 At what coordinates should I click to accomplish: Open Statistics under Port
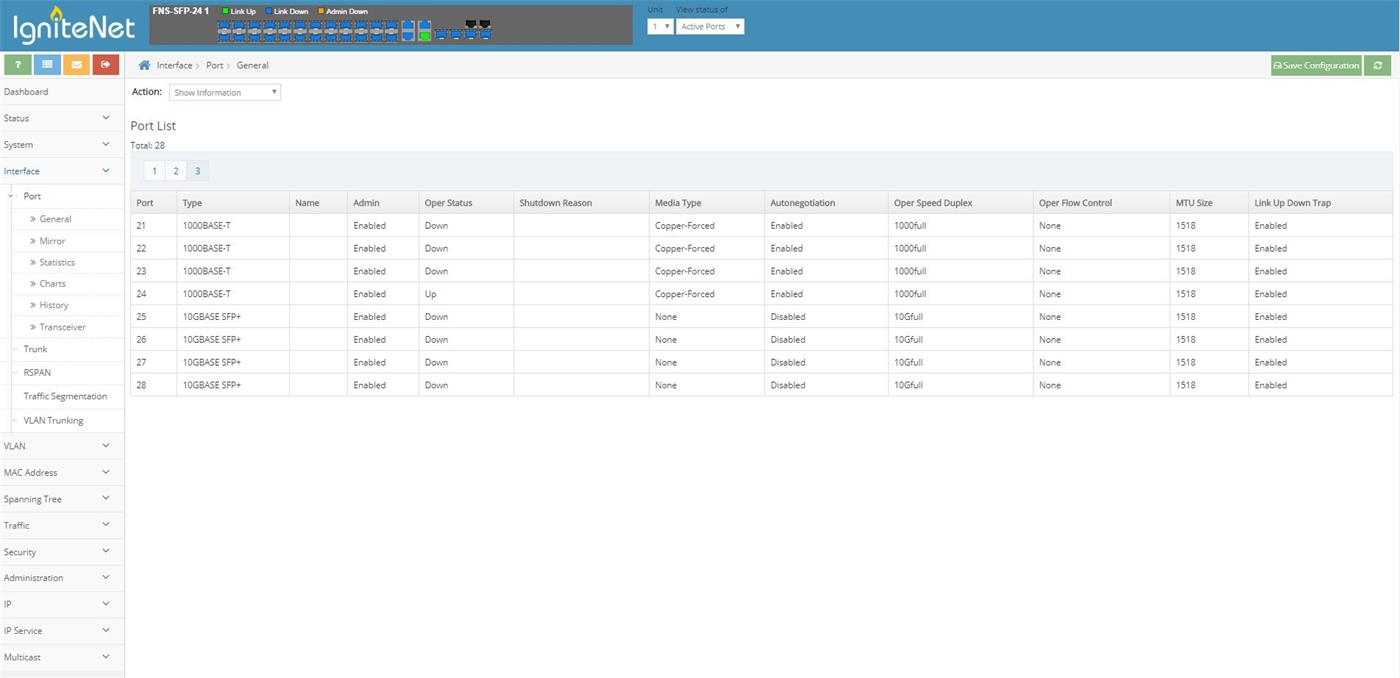click(x=57, y=262)
